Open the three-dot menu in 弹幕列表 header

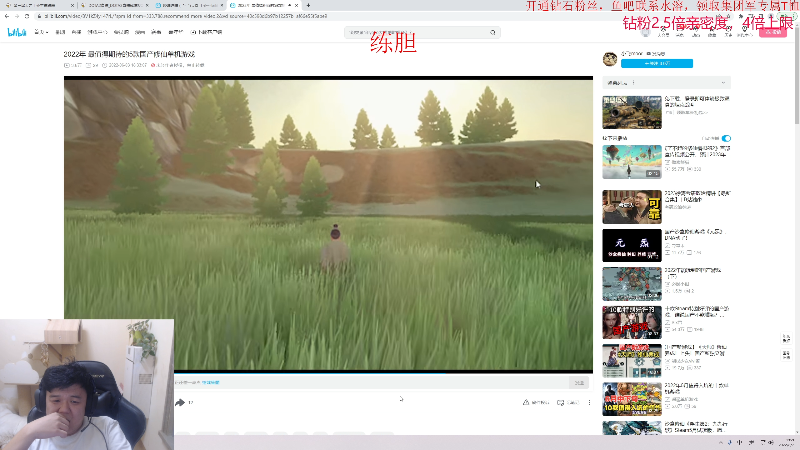point(634,83)
